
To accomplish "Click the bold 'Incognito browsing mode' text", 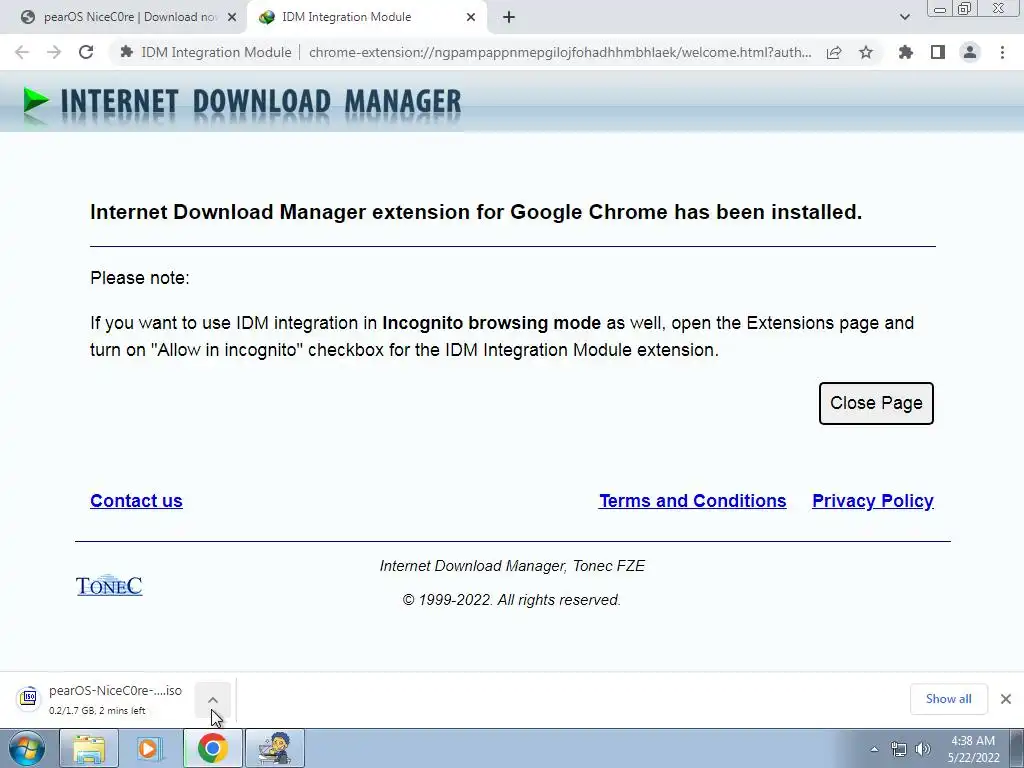I will 491,323.
